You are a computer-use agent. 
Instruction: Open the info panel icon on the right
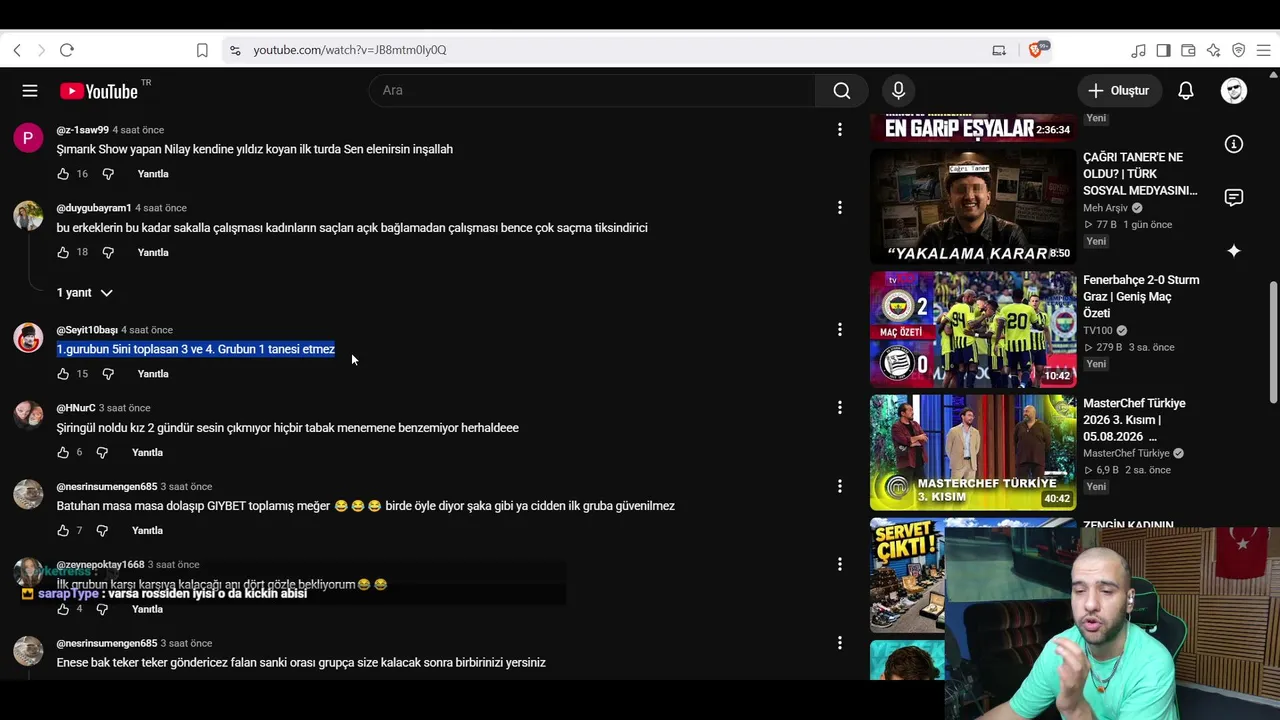point(1234,144)
